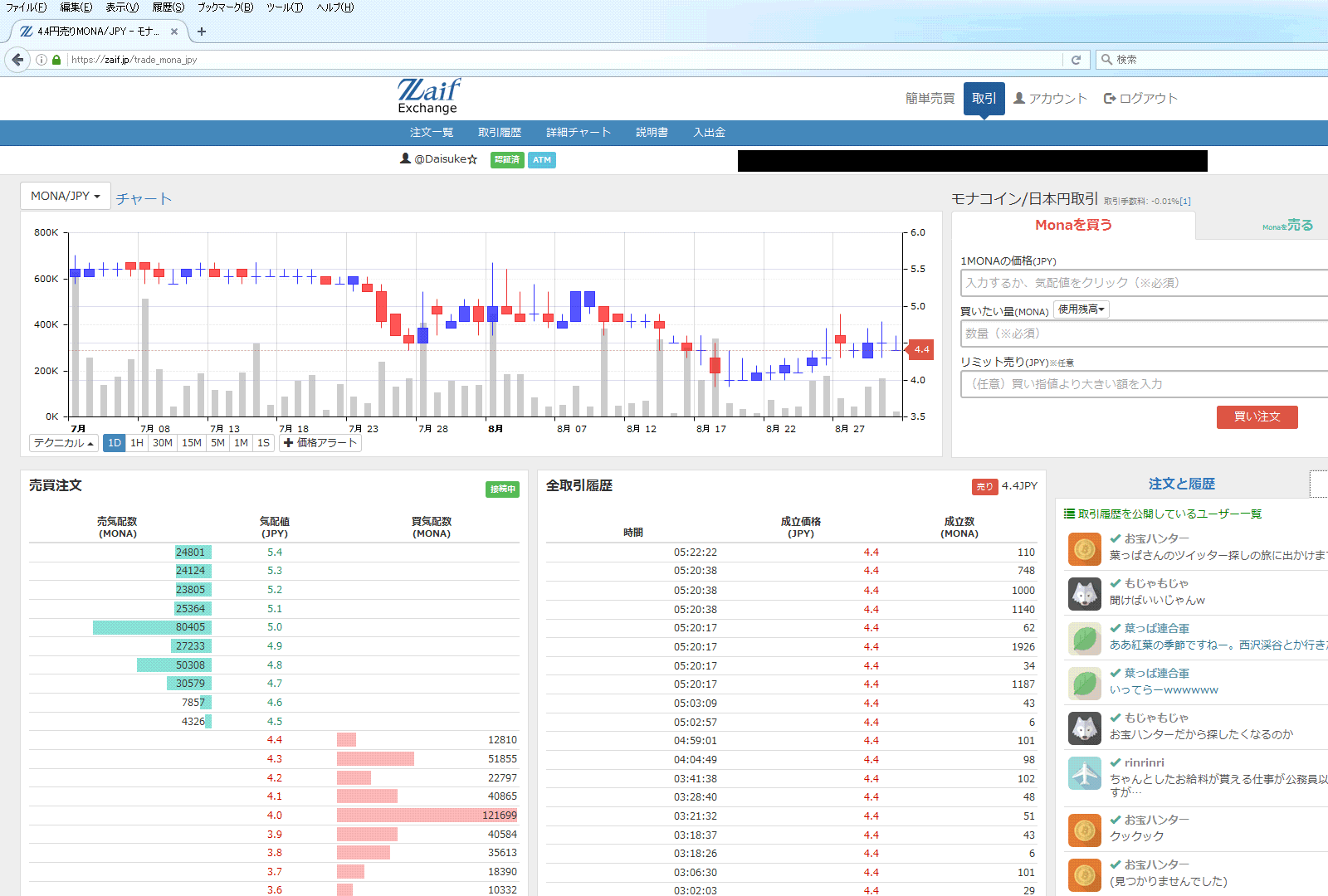Viewport: 1328px width, 896px height.
Task: Click the list icon before 取引履歴を公開
Action: click(x=1069, y=514)
